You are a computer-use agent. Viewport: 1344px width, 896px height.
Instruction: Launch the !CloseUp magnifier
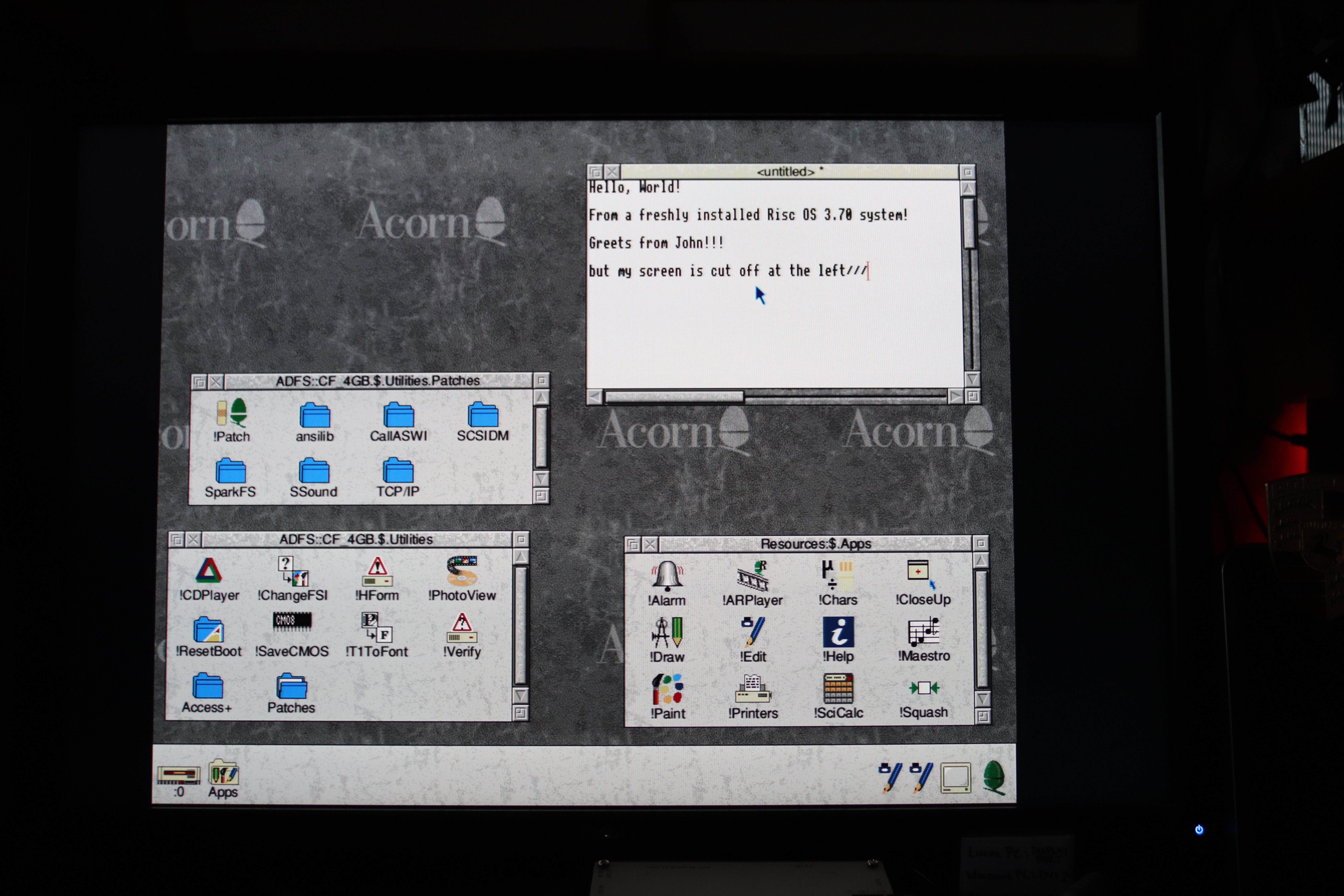click(x=923, y=583)
